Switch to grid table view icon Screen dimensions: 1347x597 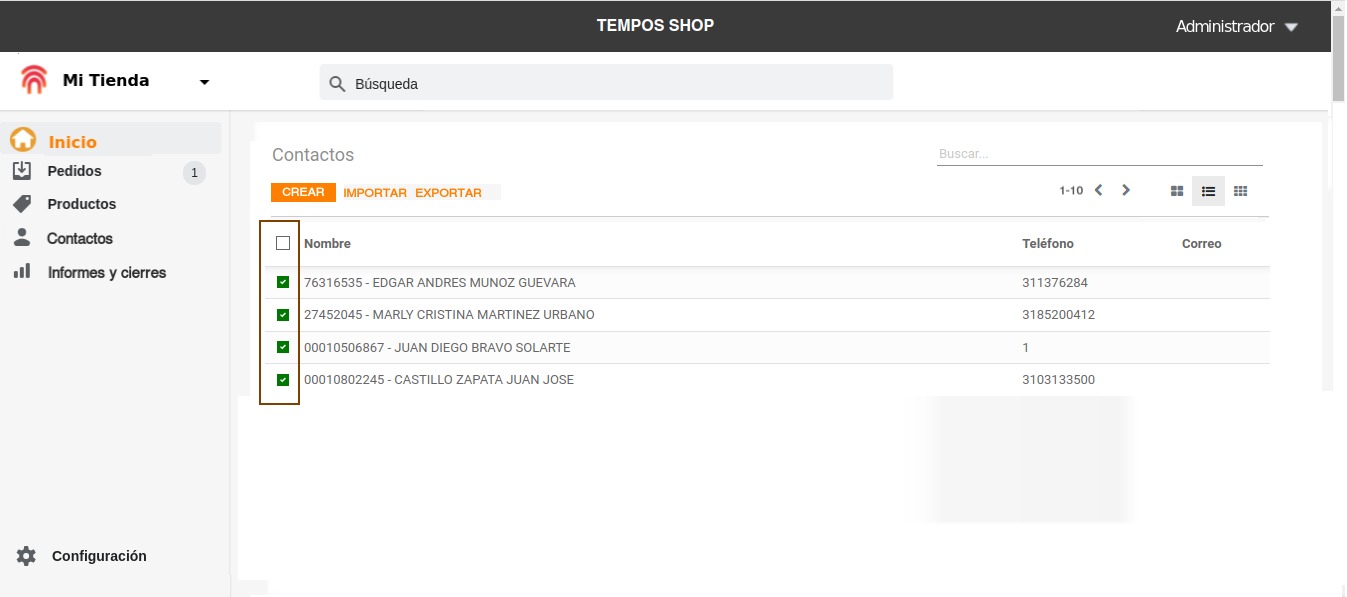coord(1240,191)
